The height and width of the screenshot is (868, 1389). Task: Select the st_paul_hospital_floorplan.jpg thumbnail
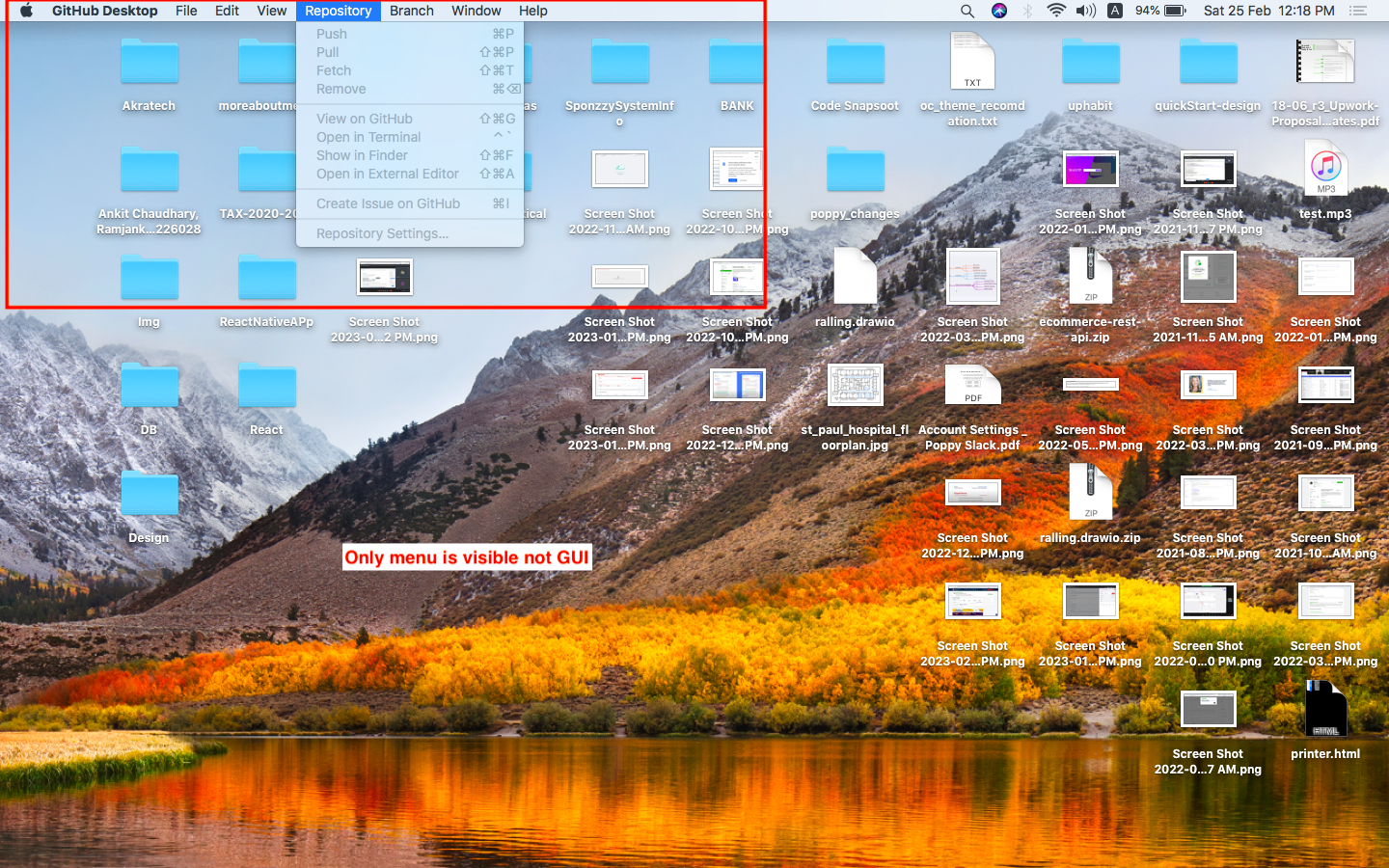click(x=855, y=385)
